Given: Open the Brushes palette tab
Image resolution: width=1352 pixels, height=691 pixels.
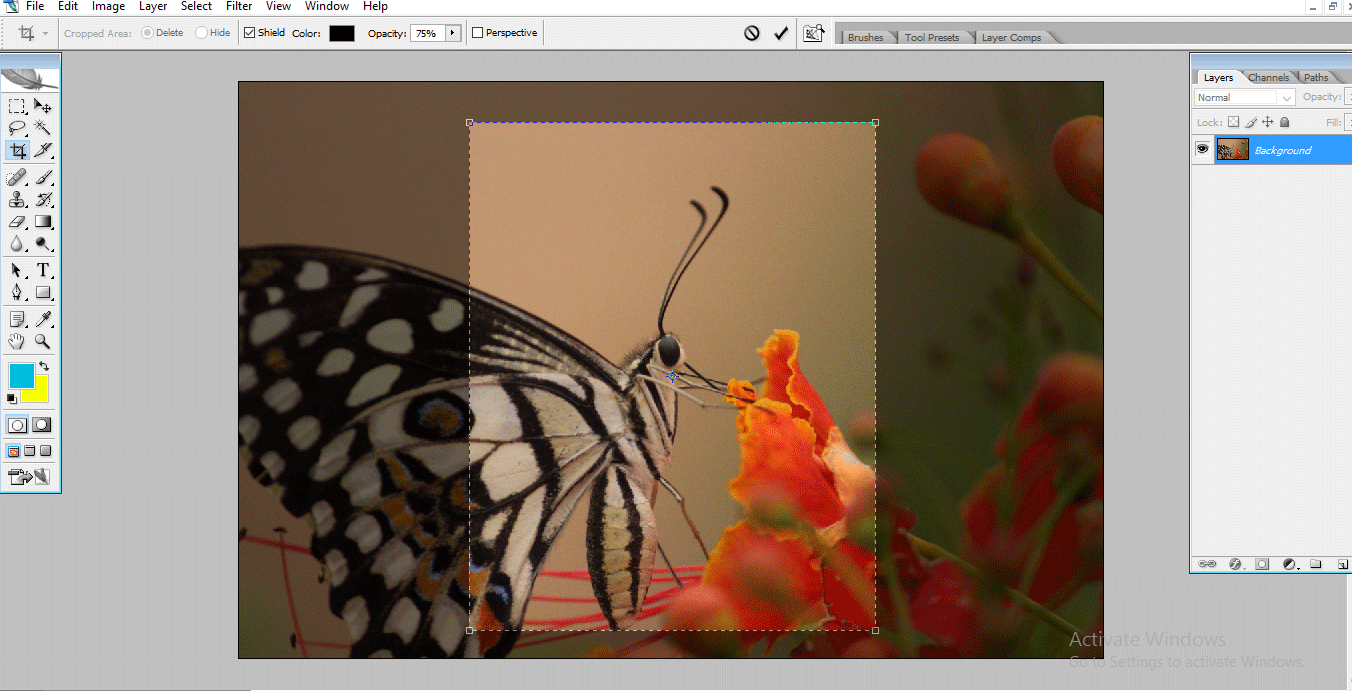Looking at the screenshot, I should click(x=865, y=37).
